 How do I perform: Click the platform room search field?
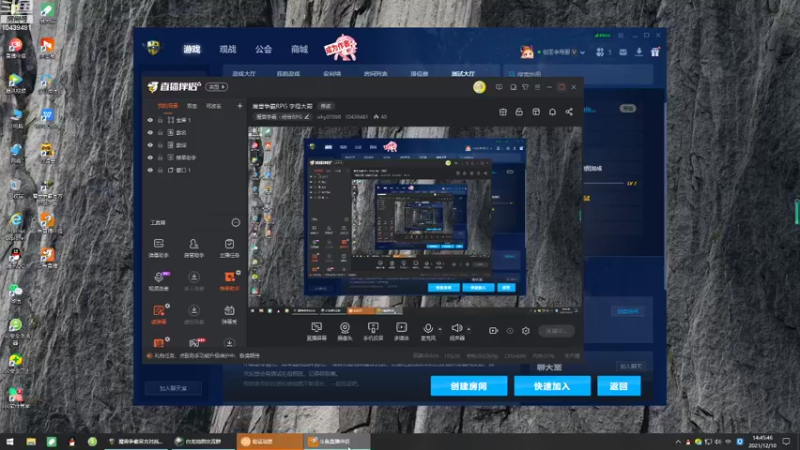pos(578,74)
